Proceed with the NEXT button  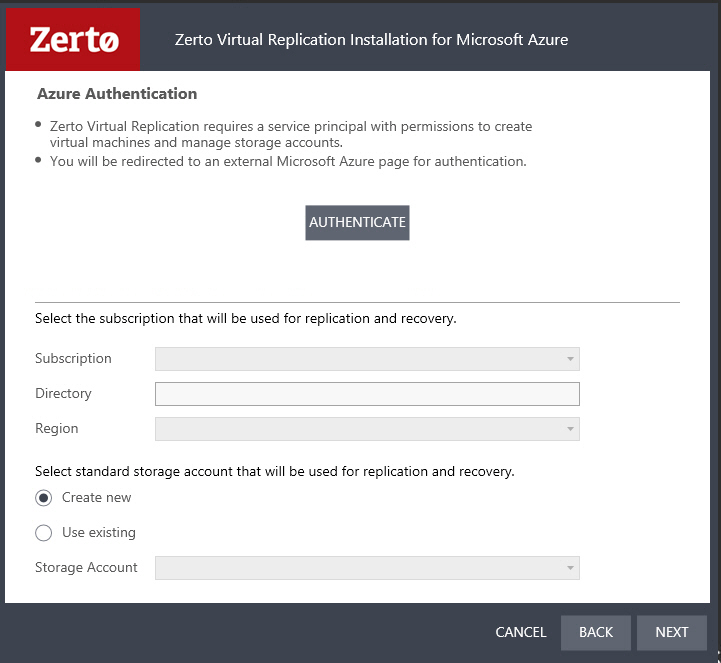coord(671,633)
